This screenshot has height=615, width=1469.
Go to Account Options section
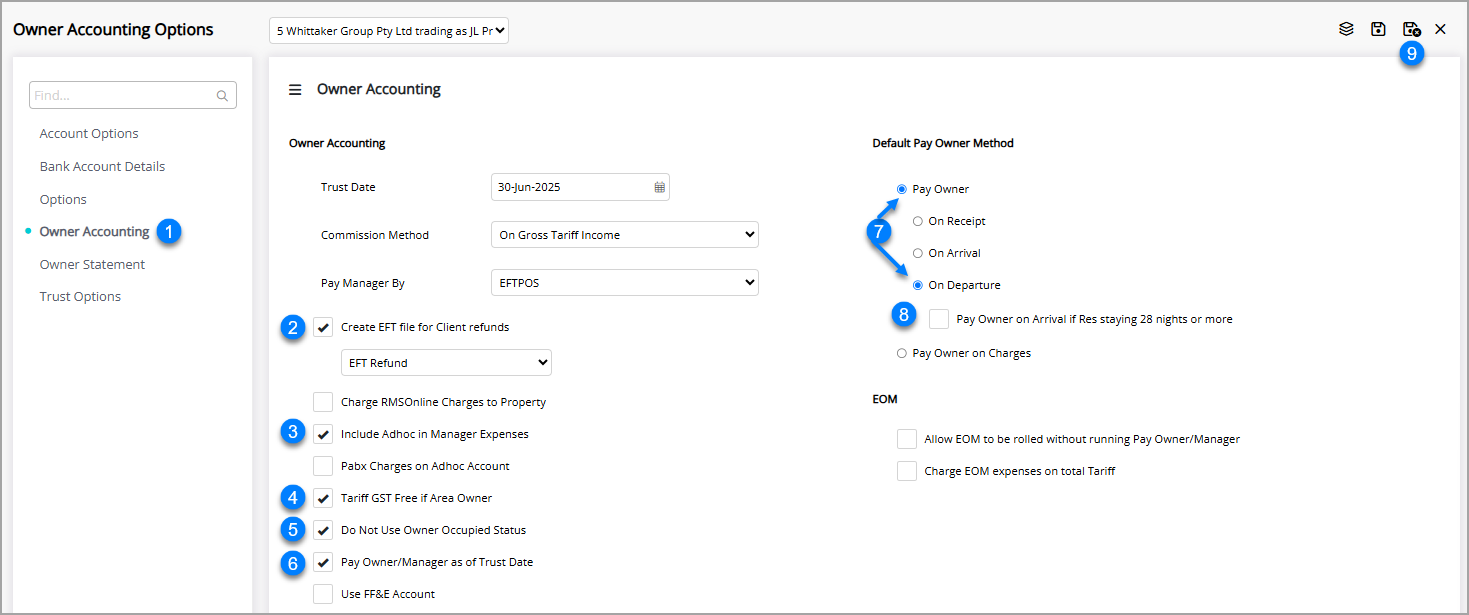coord(89,134)
